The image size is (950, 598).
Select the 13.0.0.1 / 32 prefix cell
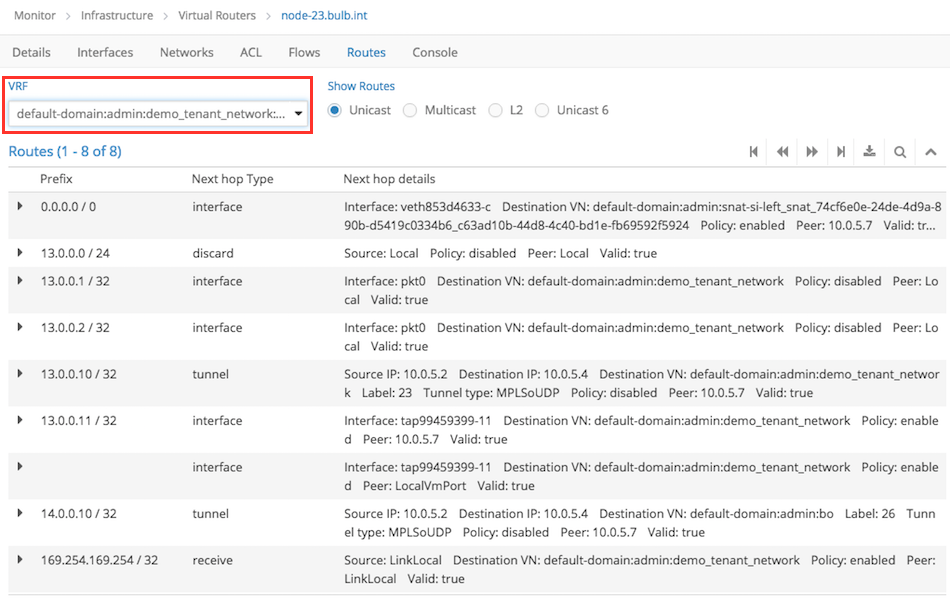[75, 281]
